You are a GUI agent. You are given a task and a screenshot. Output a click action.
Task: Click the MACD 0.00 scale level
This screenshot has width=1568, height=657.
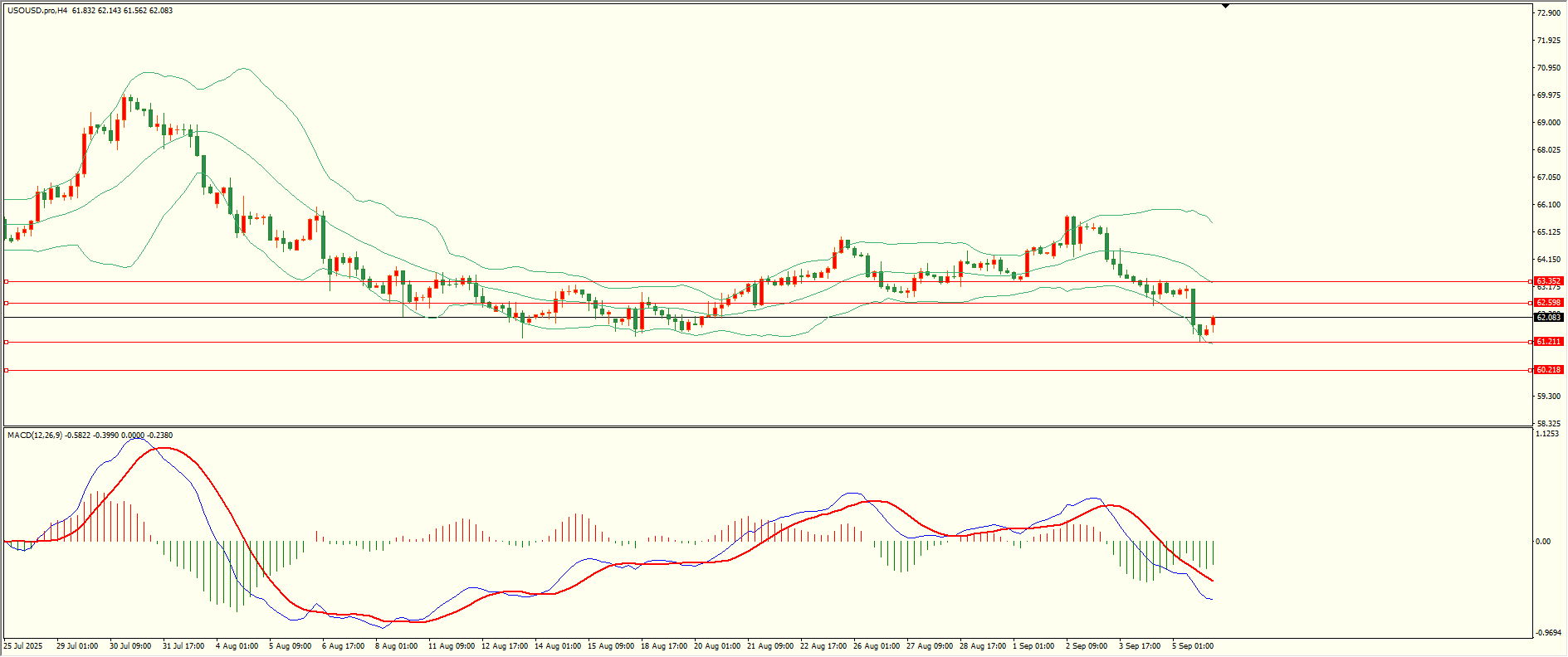pyautogui.click(x=1542, y=542)
